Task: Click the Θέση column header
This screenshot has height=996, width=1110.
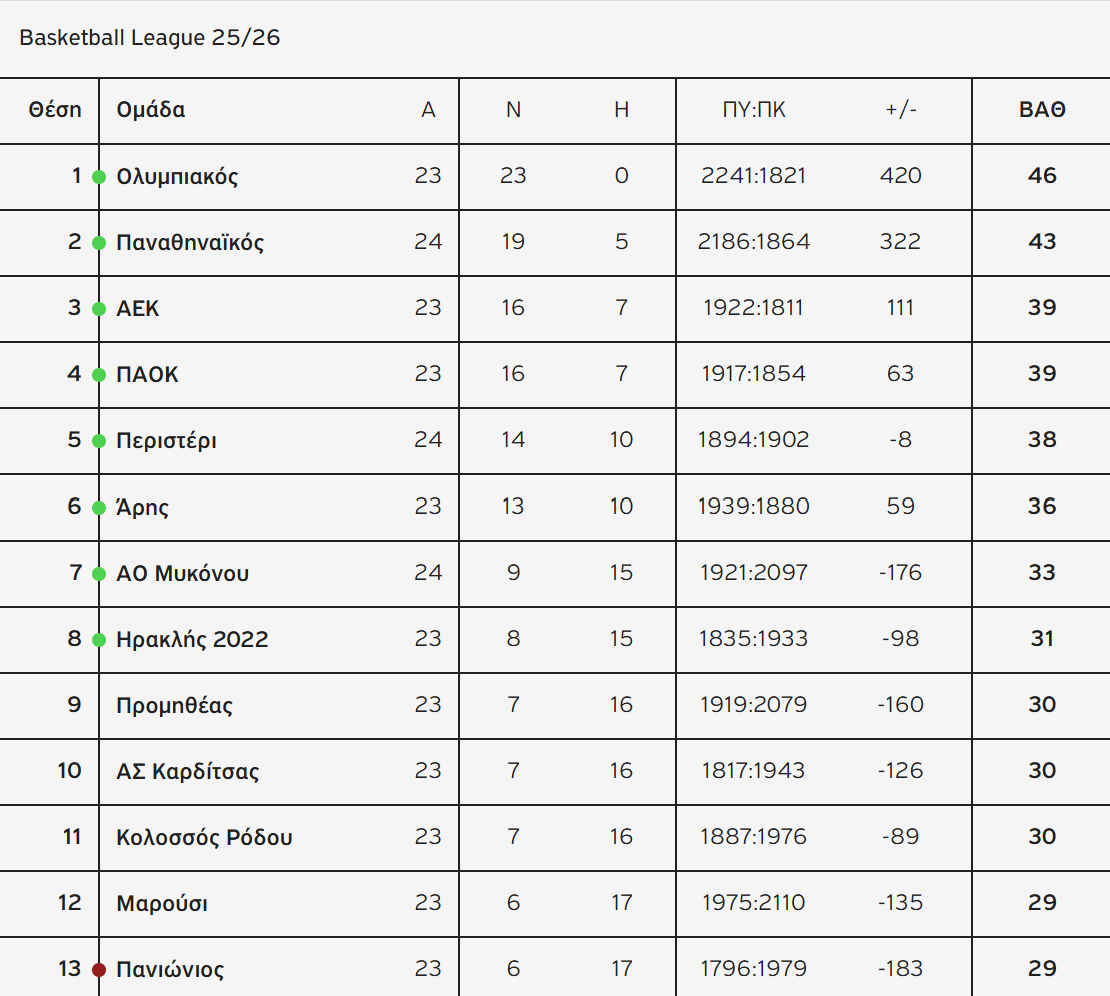Action: click(55, 110)
